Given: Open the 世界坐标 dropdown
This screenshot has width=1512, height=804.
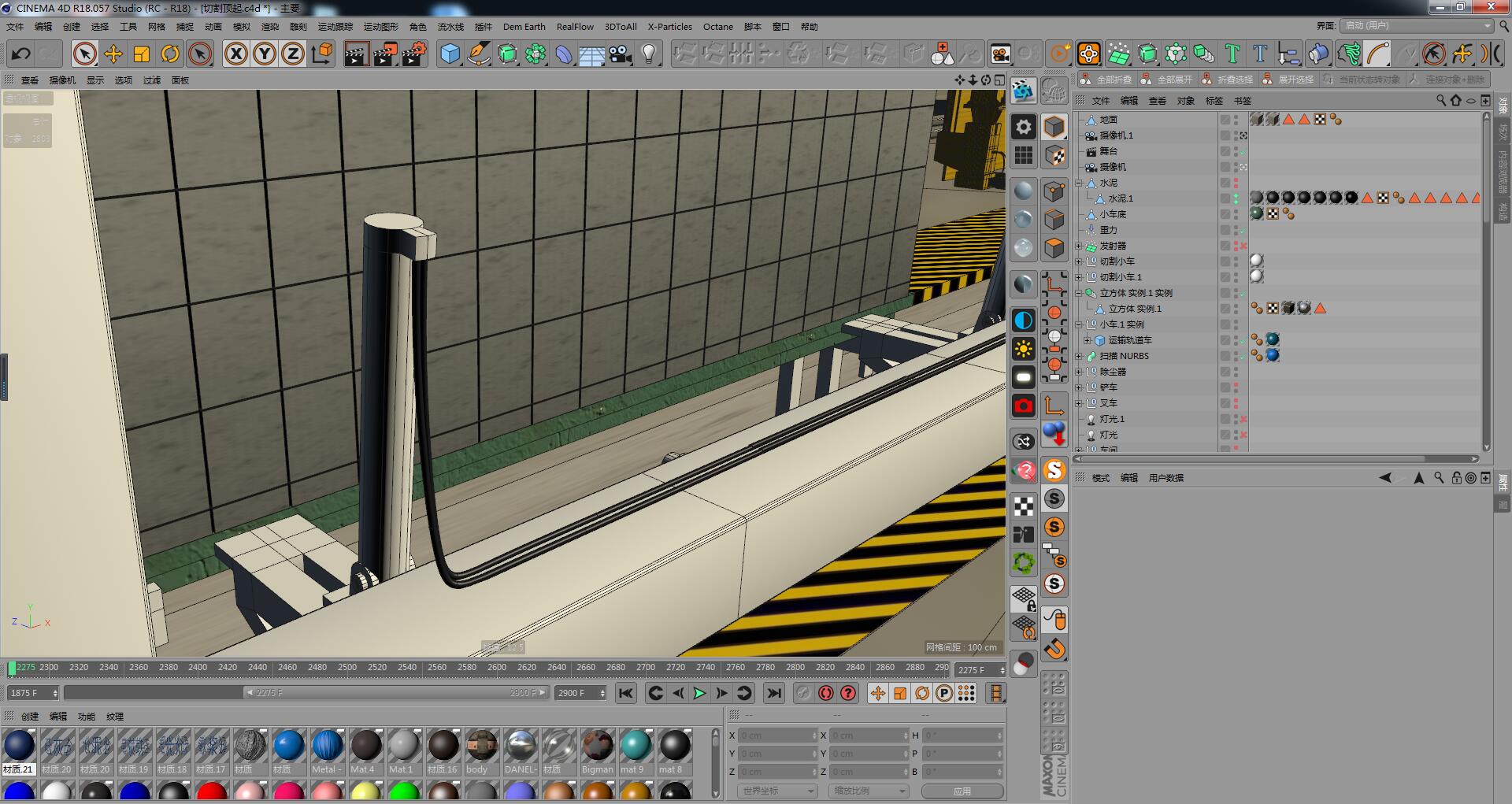Looking at the screenshot, I should coord(778,791).
